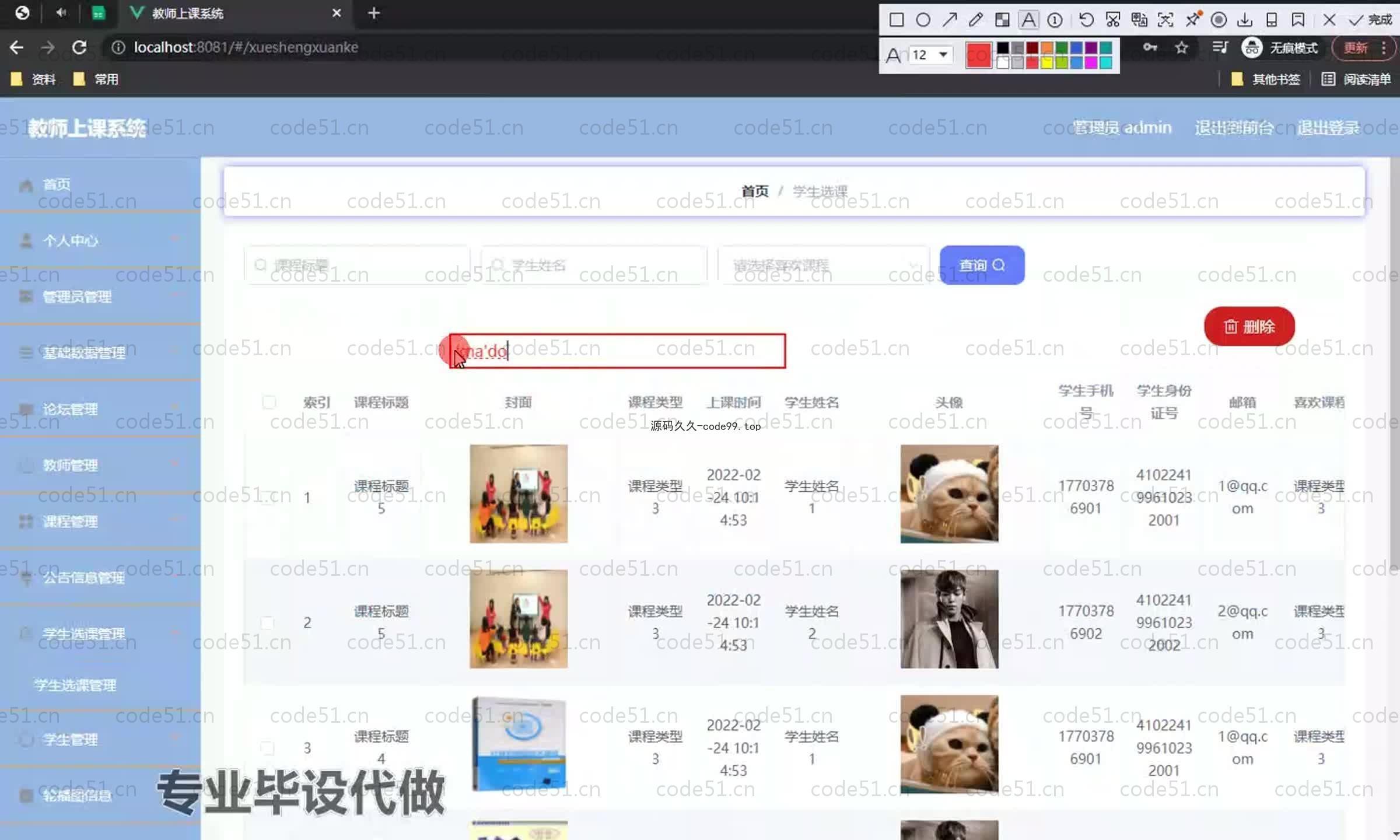The width and height of the screenshot is (1400, 840).
Task: Pick the dark green color swatch
Action: (x=1062, y=48)
